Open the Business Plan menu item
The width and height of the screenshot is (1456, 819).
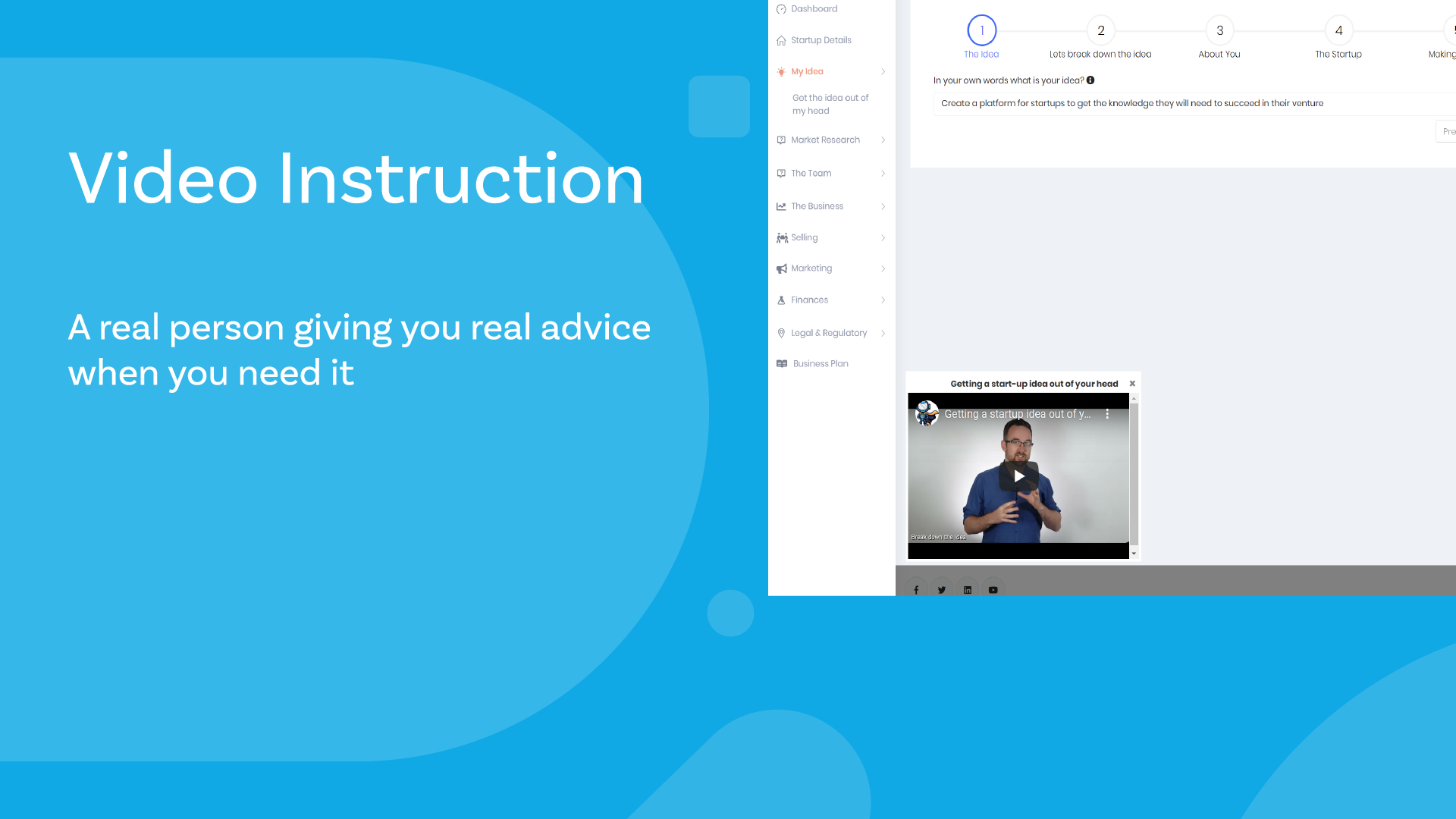click(821, 364)
